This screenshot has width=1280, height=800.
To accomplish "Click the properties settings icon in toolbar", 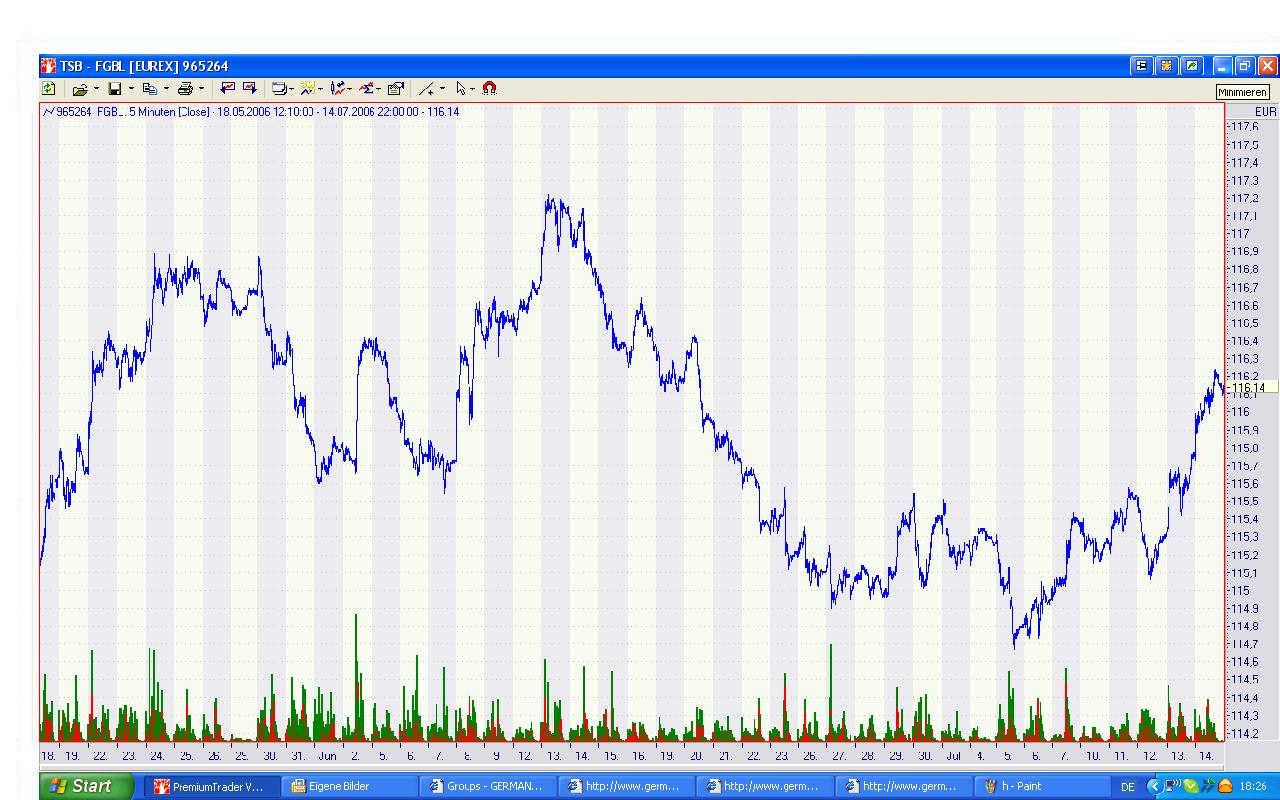I will [x=395, y=89].
